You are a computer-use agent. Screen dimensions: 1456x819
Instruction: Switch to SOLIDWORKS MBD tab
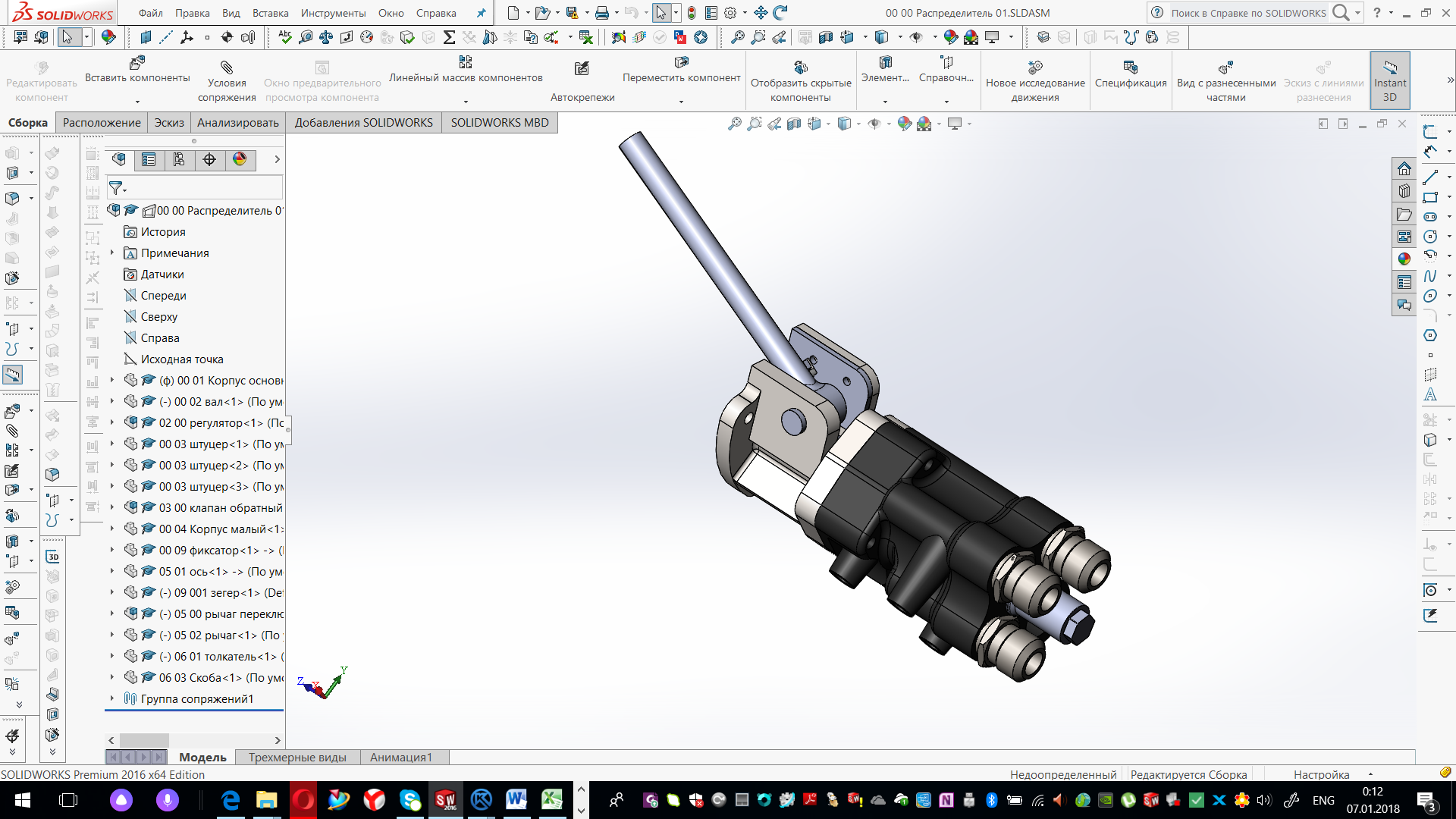[x=500, y=122]
